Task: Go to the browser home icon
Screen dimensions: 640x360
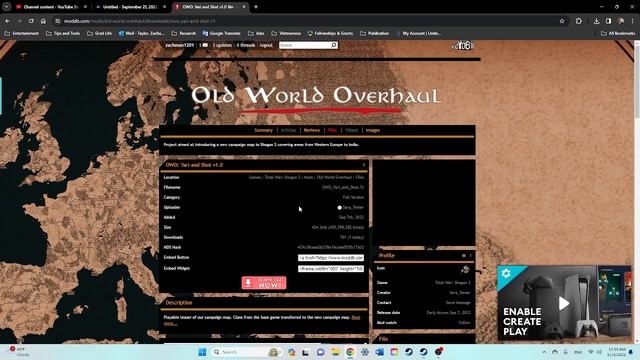Action: pyautogui.click(x=43, y=21)
